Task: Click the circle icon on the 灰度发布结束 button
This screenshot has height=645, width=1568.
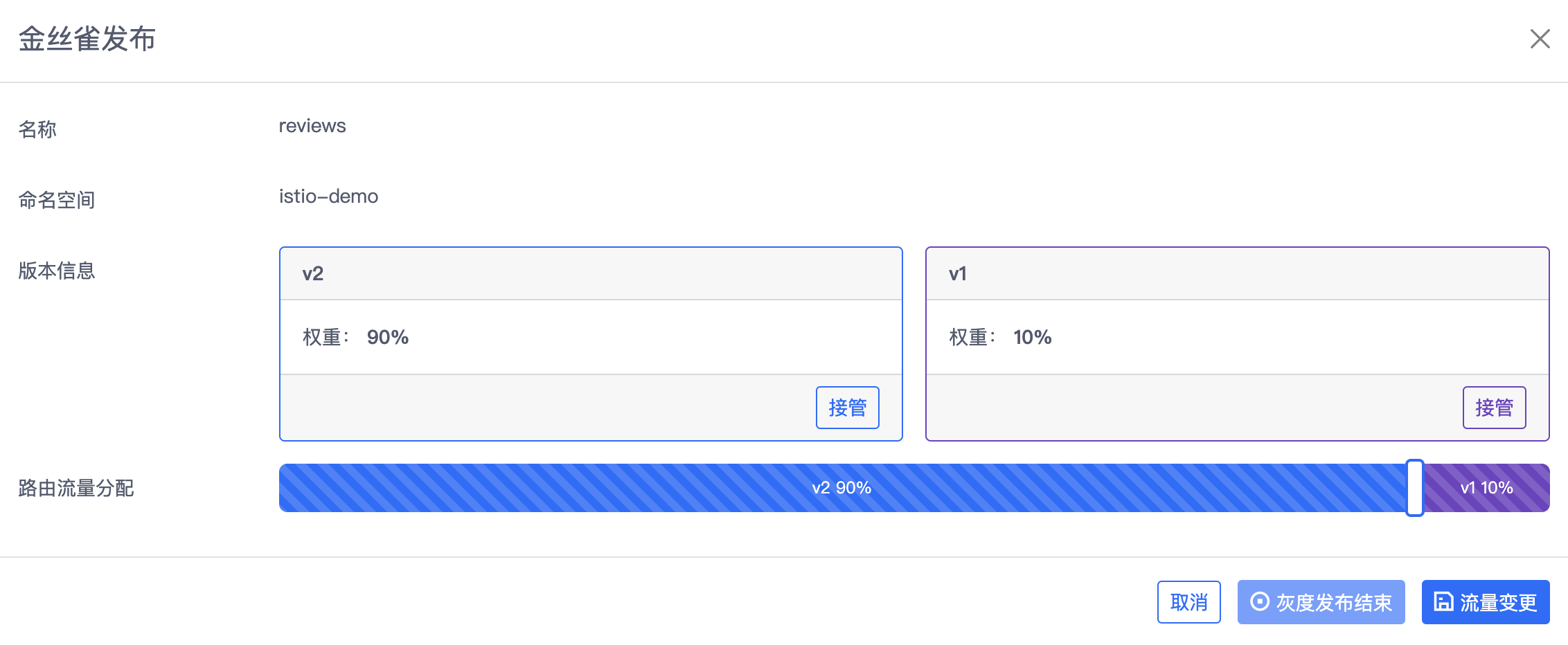Action: [1260, 601]
